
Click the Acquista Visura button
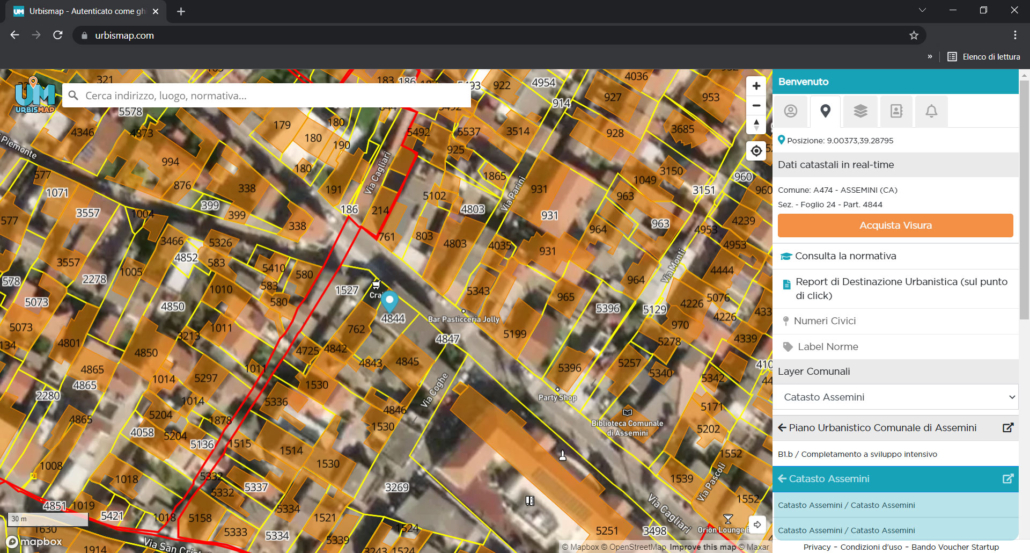(x=895, y=225)
